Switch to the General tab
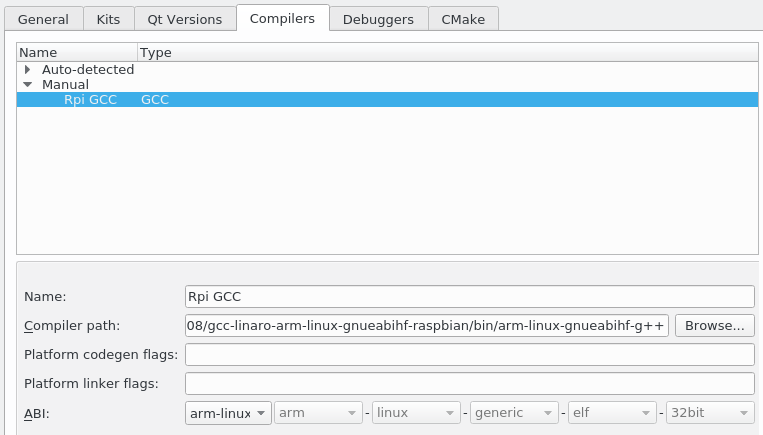 42,19
